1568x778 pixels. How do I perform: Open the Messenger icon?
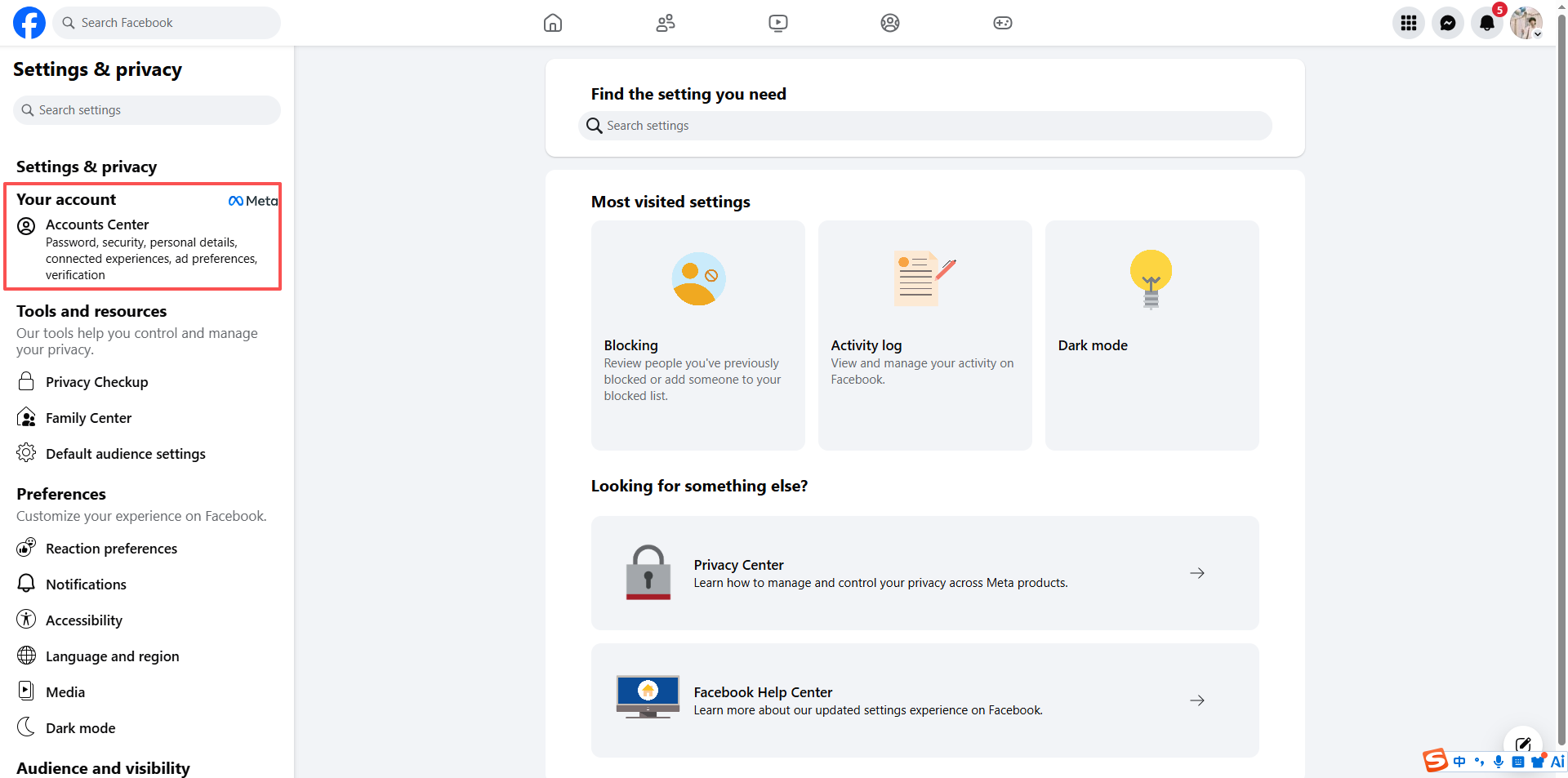(1448, 23)
